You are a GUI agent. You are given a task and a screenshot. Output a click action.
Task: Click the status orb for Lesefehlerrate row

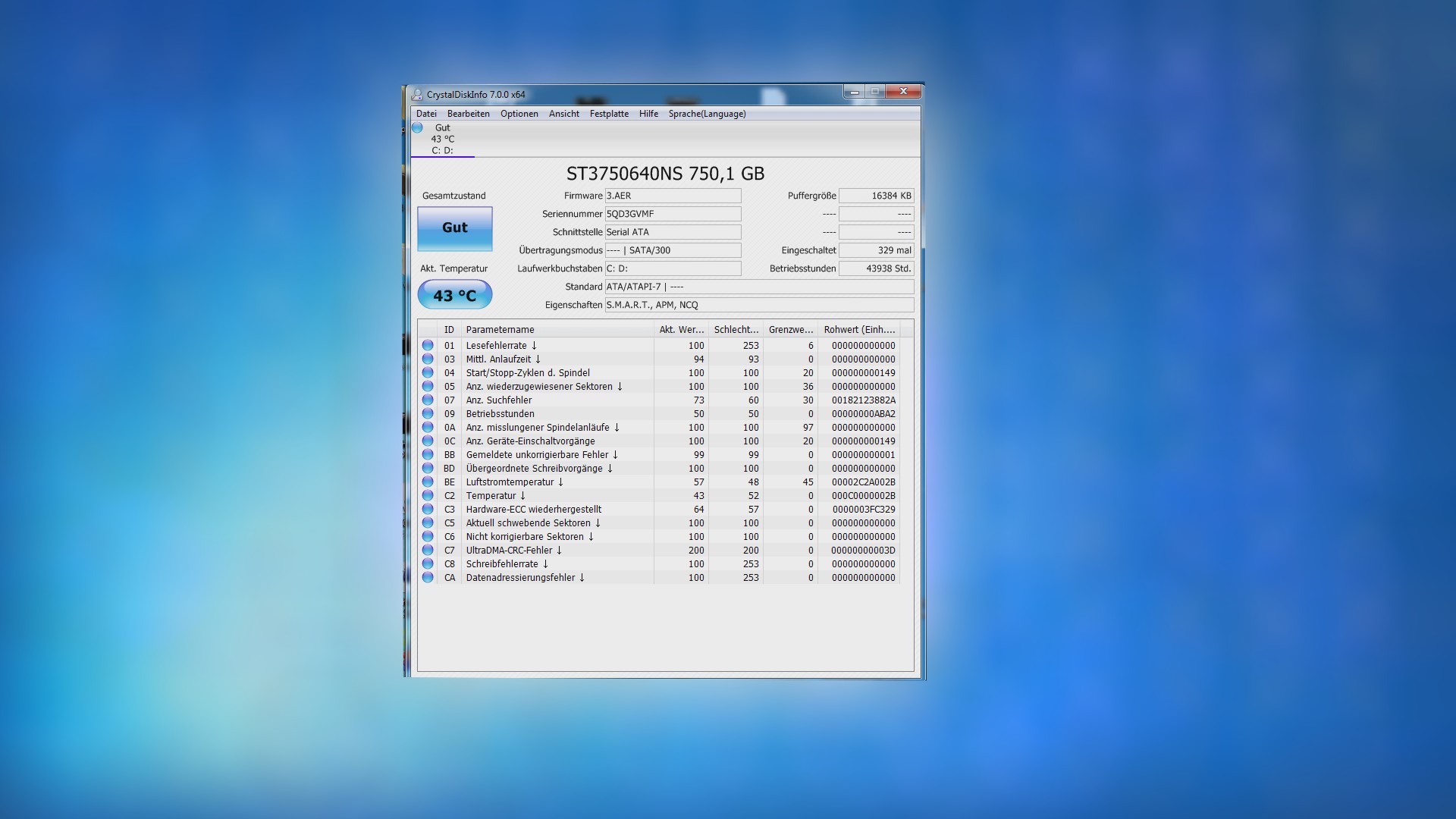click(428, 345)
